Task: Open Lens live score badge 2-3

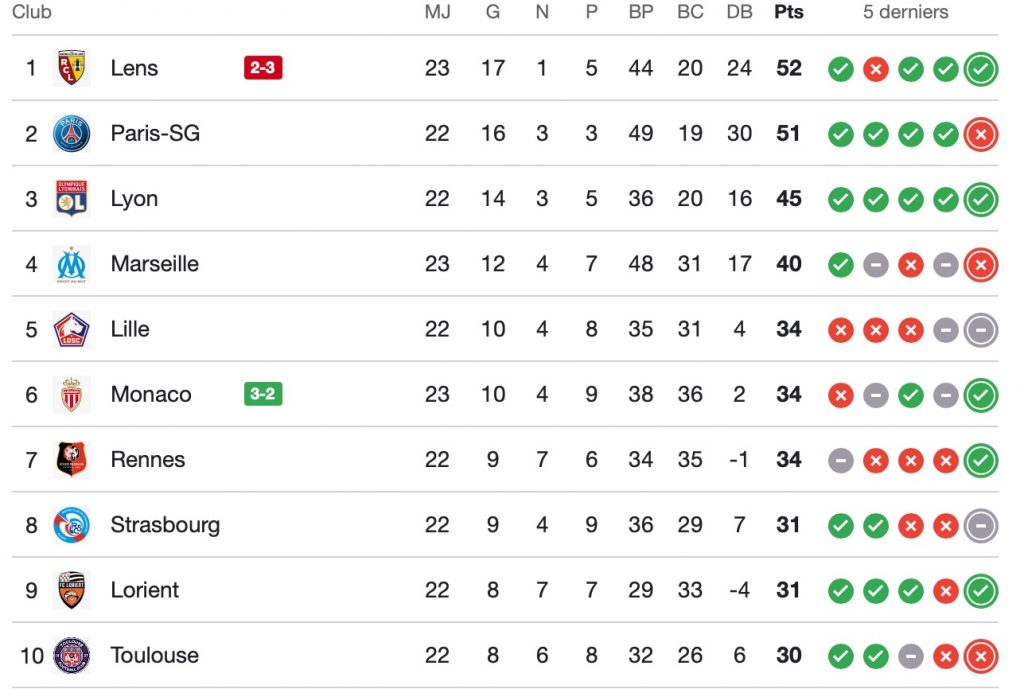Action: pyautogui.click(x=263, y=68)
